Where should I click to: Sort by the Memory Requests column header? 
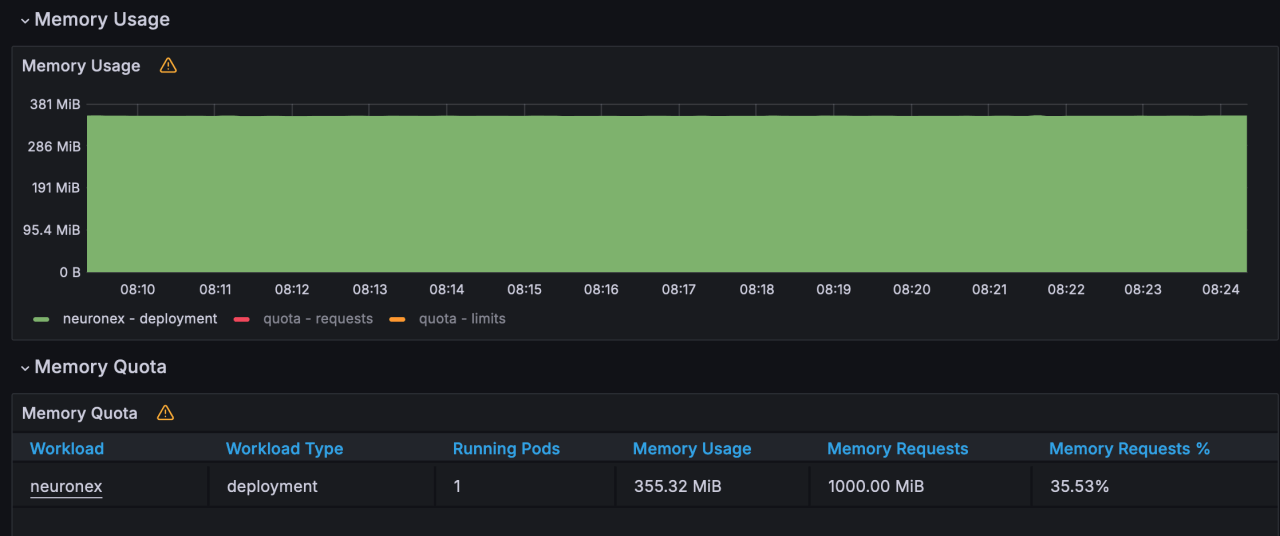tap(897, 449)
